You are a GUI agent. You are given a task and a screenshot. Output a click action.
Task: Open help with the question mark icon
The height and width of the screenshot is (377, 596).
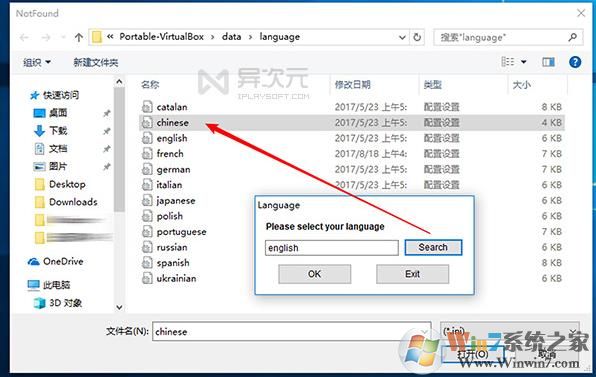click(x=575, y=62)
